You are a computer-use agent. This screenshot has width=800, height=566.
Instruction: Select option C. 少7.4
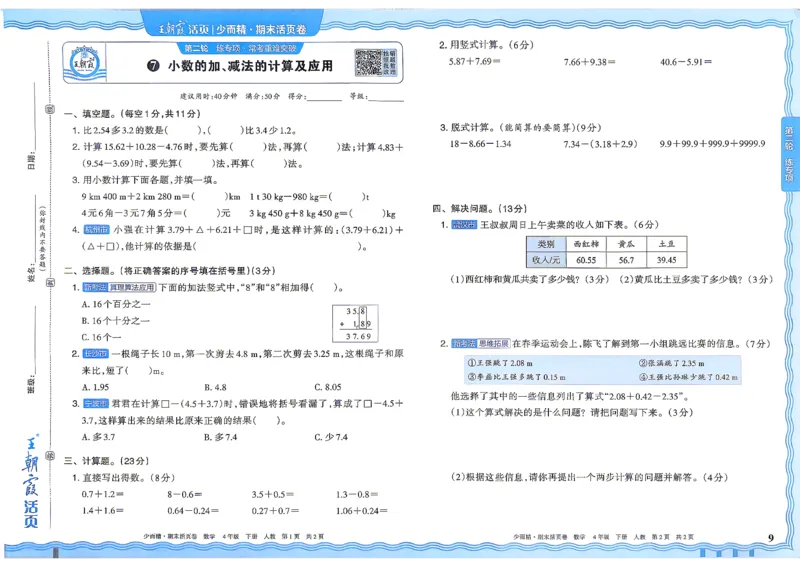pos(331,437)
